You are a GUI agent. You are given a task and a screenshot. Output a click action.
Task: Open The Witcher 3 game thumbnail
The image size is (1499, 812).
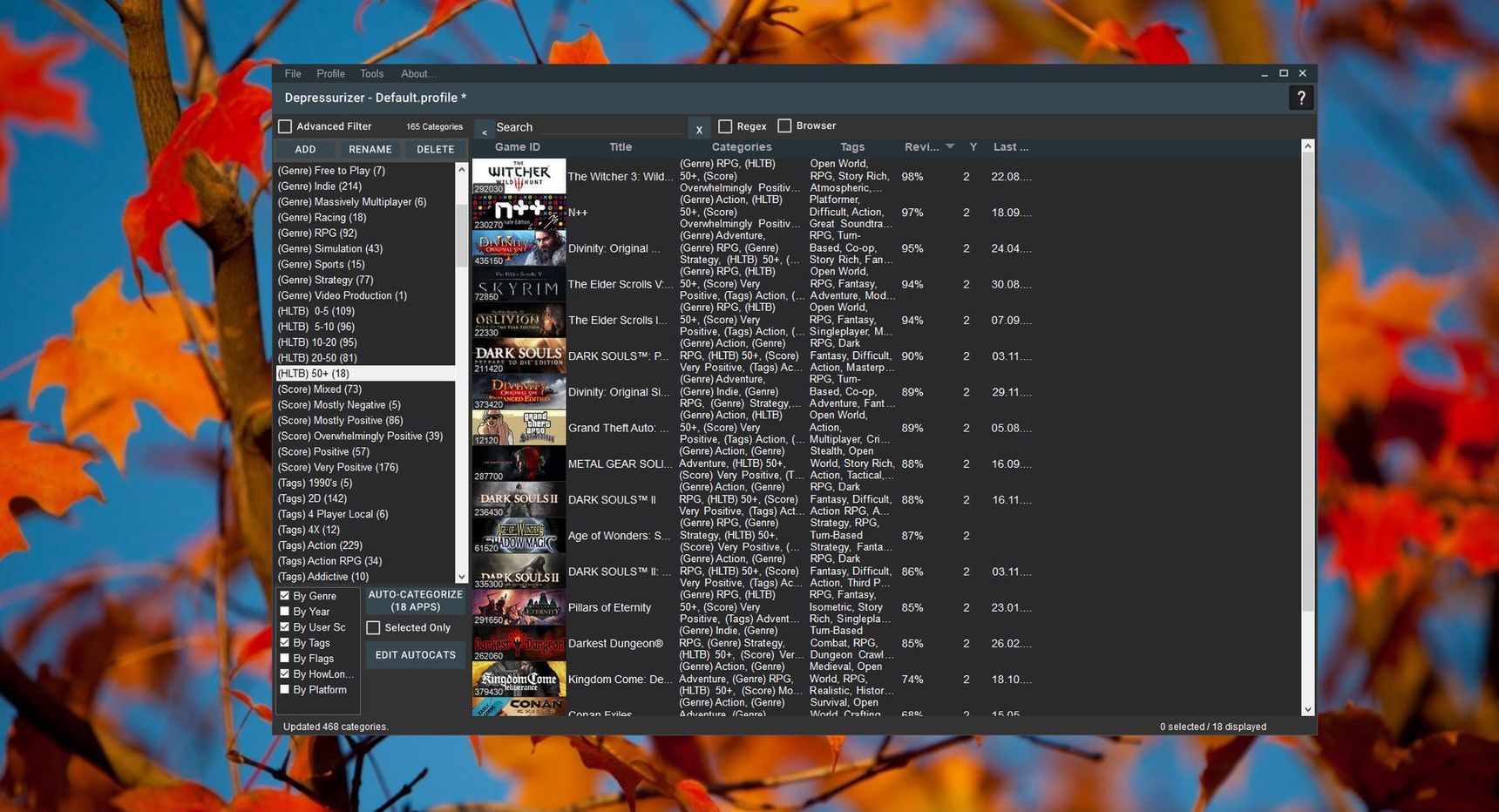[x=519, y=176]
